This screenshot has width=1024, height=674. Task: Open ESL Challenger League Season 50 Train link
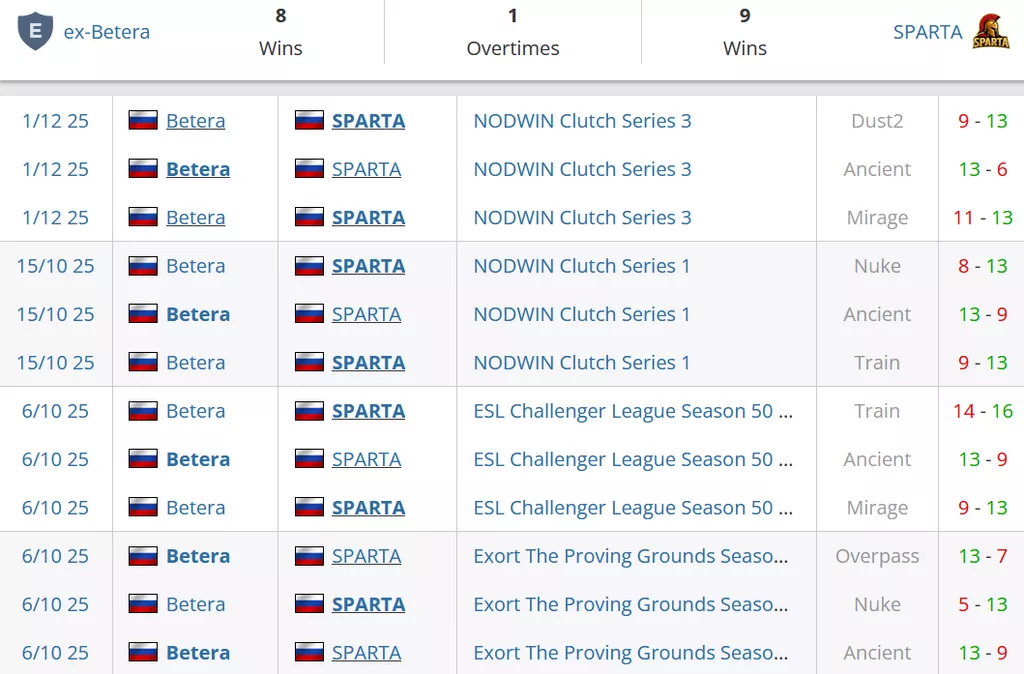632,411
